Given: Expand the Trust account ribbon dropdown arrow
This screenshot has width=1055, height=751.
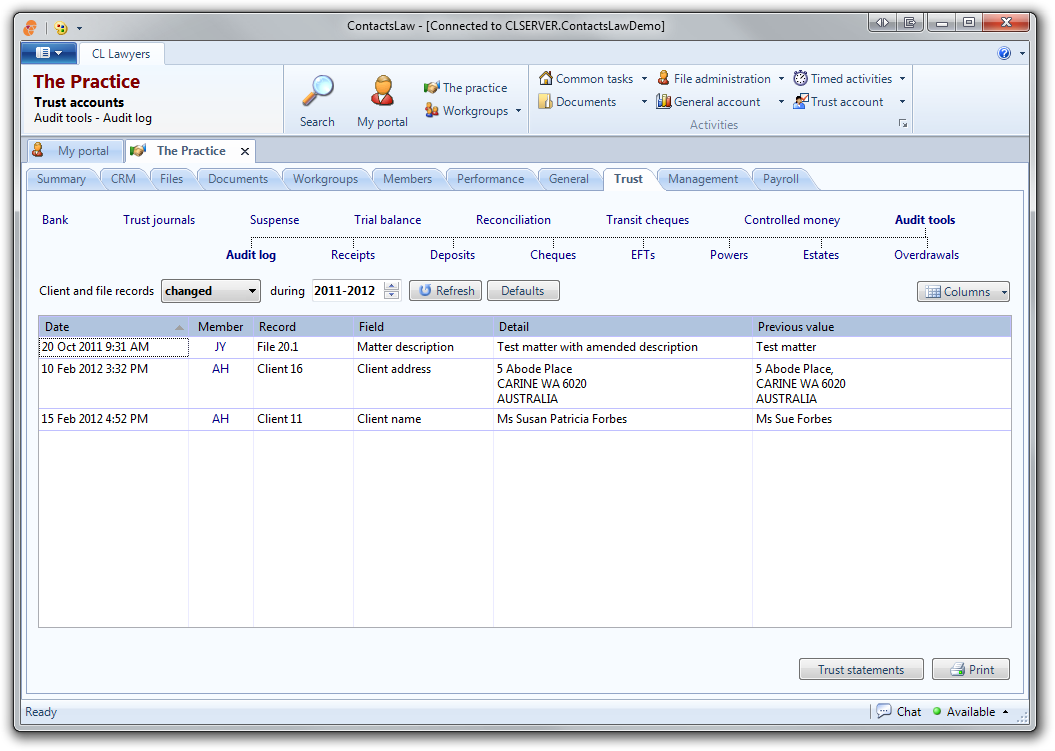Looking at the screenshot, I should tap(902, 102).
